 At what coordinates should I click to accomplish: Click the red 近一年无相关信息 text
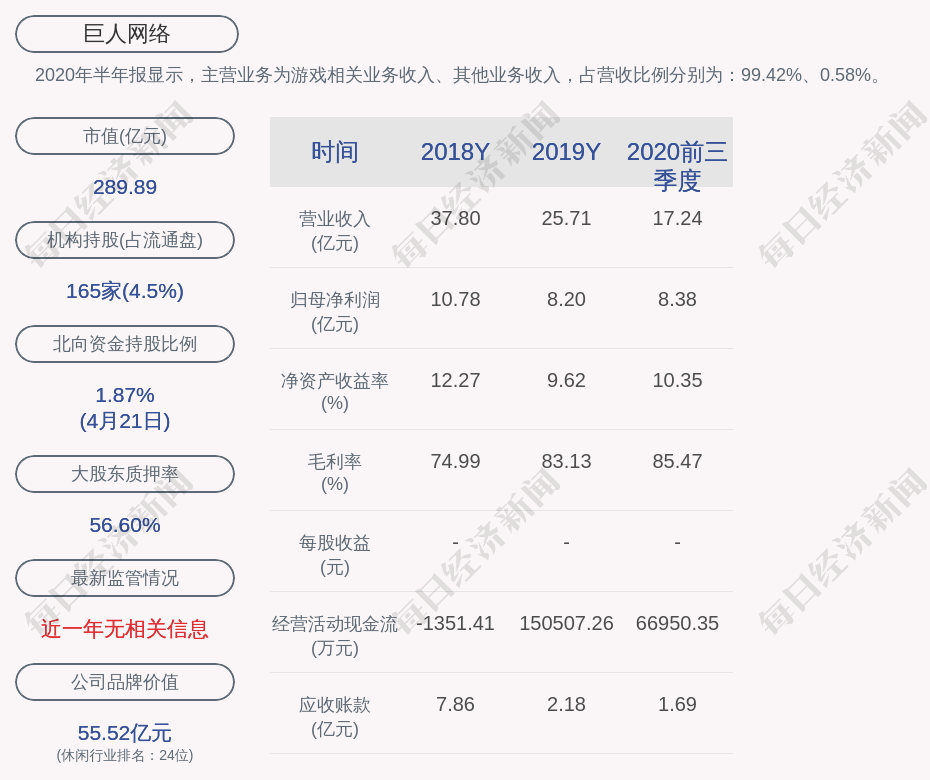pos(125,629)
